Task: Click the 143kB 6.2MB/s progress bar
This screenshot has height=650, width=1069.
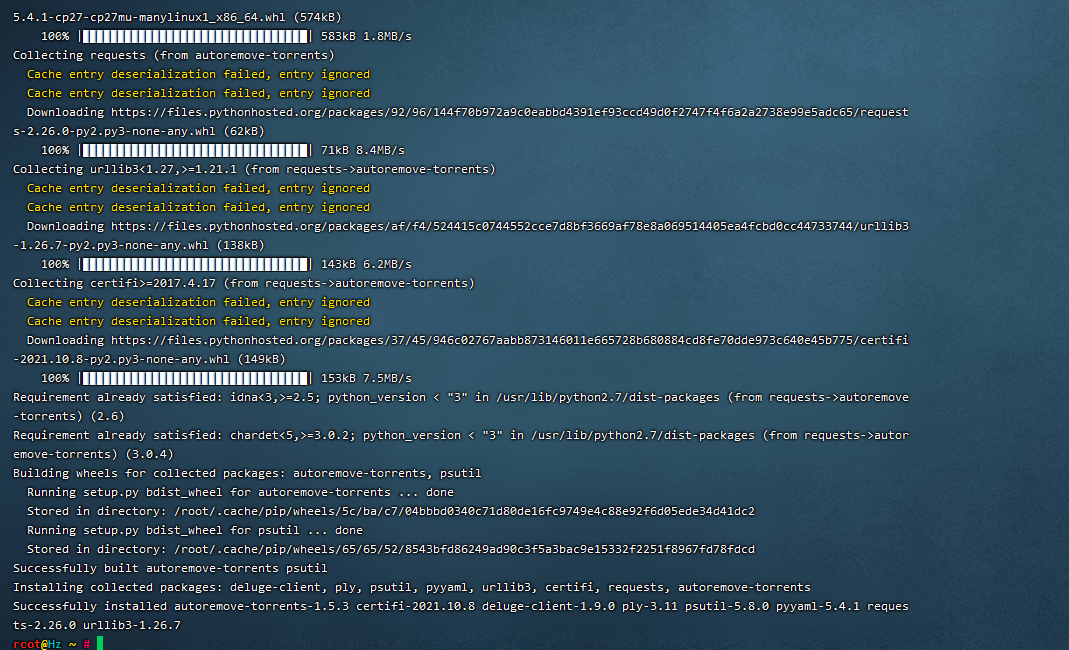Action: [196, 264]
